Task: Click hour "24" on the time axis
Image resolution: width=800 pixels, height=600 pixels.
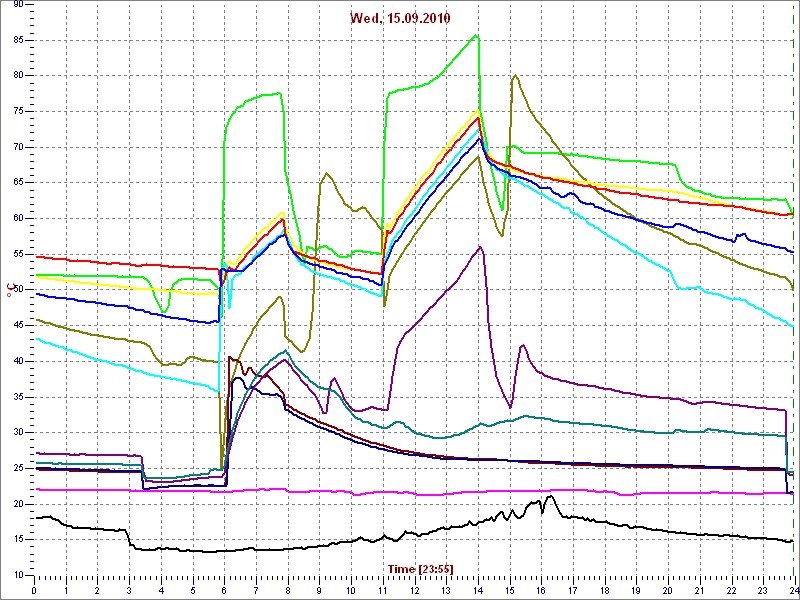Action: pos(792,591)
